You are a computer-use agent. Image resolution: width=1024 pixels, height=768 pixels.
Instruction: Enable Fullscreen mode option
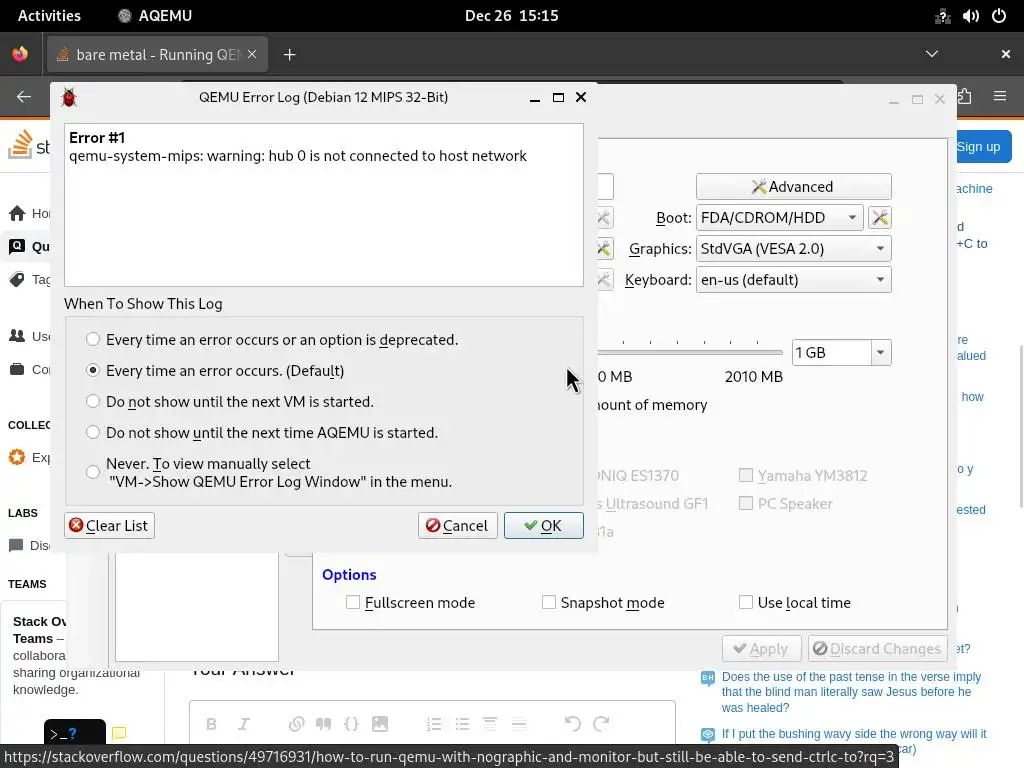click(353, 602)
